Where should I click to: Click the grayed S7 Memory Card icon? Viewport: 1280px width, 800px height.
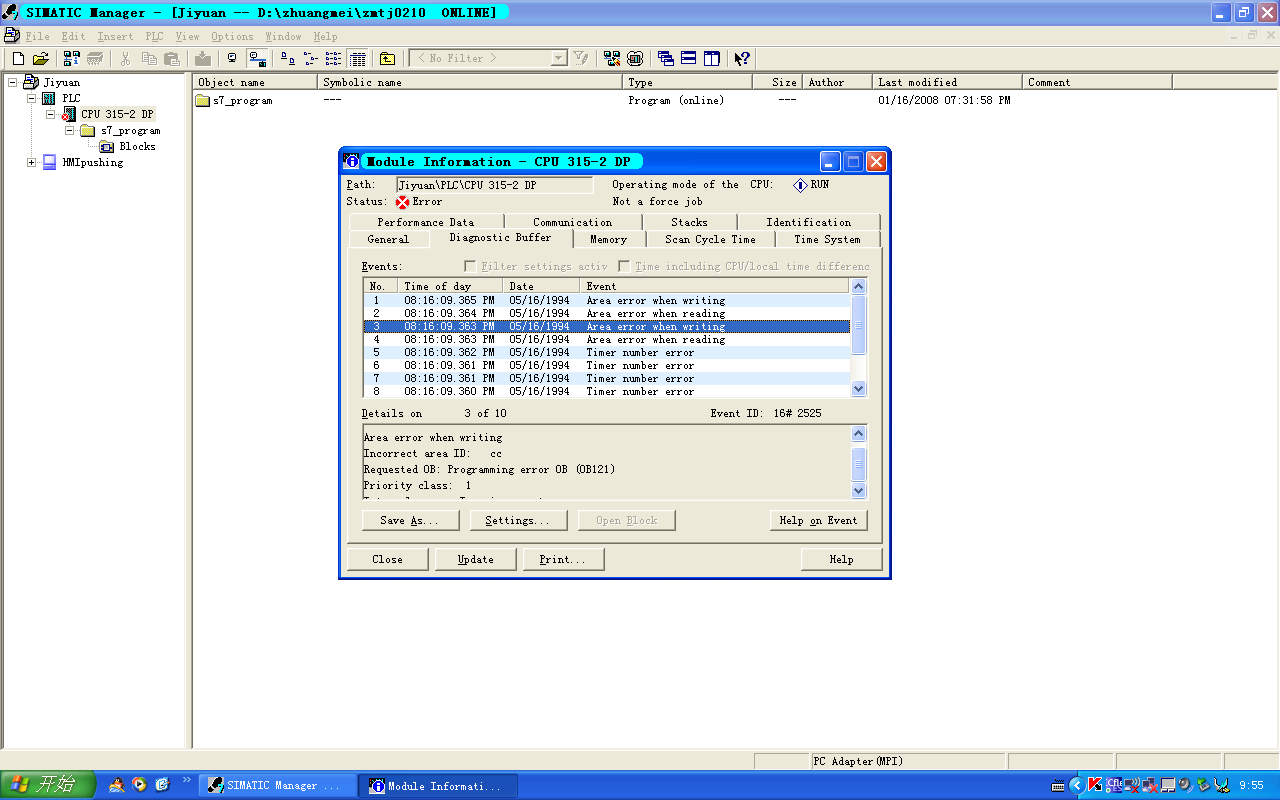click(95, 59)
